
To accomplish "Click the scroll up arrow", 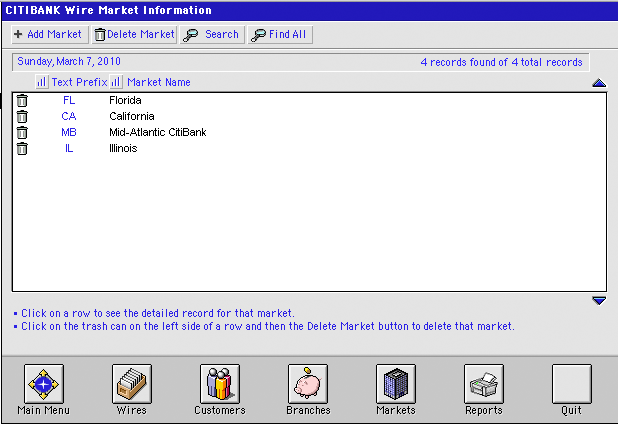I will (599, 83).
